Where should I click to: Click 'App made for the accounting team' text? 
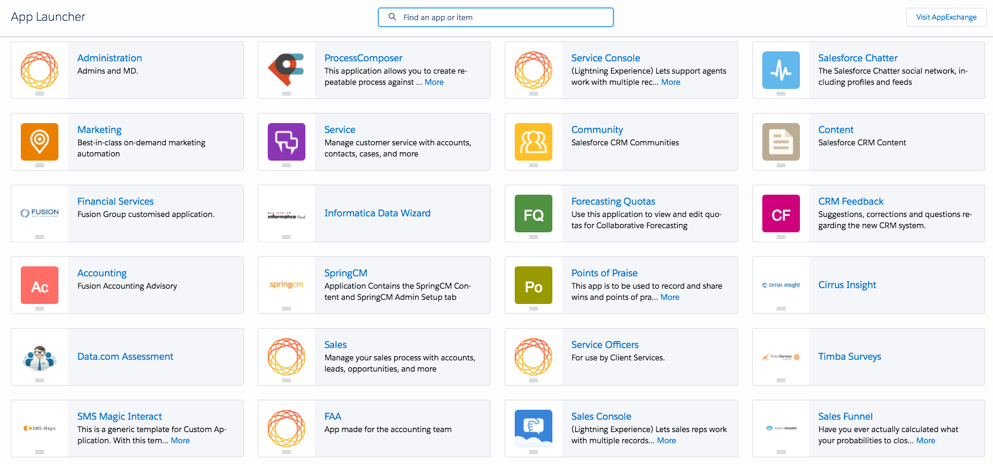tap(388, 429)
